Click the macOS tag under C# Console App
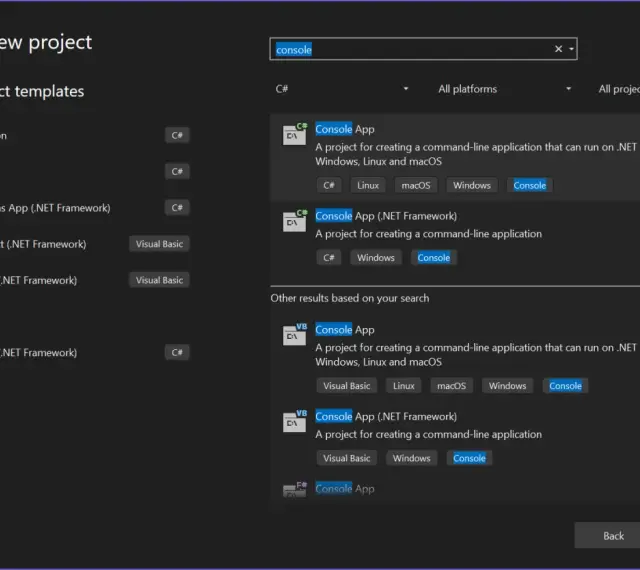Image resolution: width=640 pixels, height=570 pixels. coord(416,185)
